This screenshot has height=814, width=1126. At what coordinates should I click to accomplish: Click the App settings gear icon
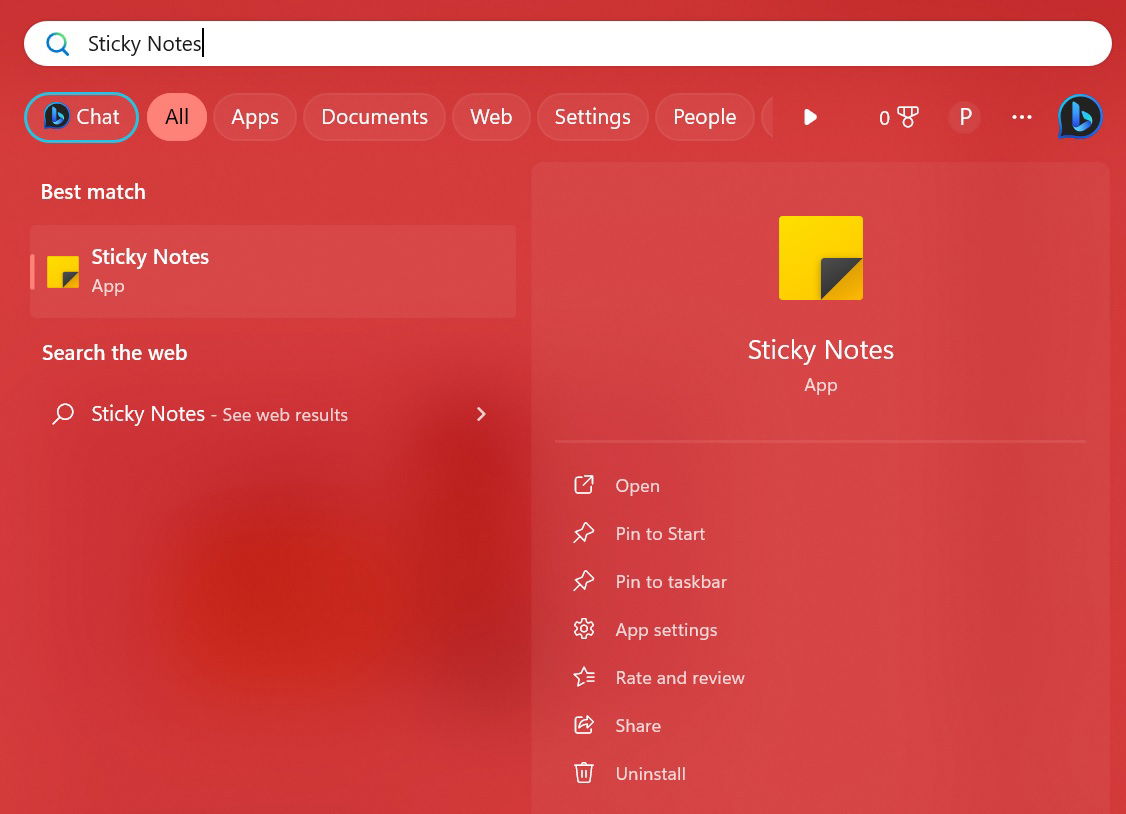pos(584,630)
